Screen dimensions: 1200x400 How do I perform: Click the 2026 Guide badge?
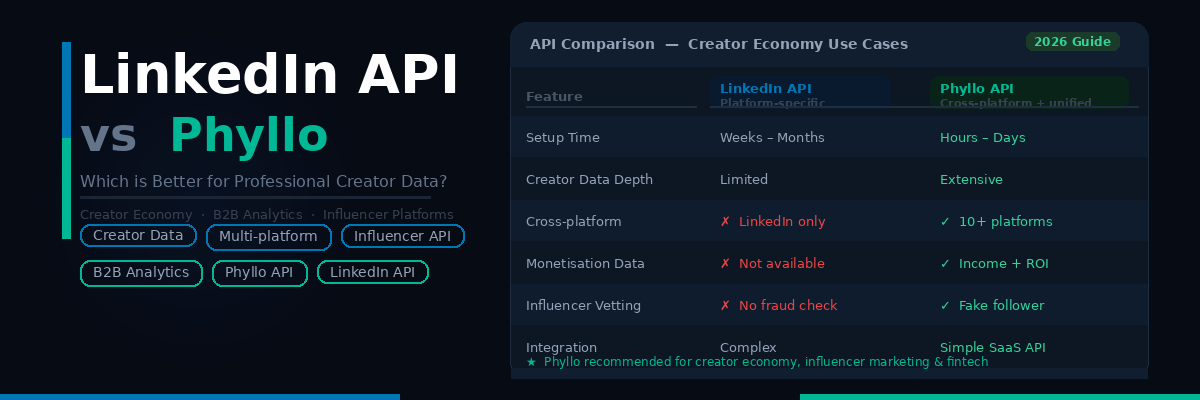point(1072,42)
